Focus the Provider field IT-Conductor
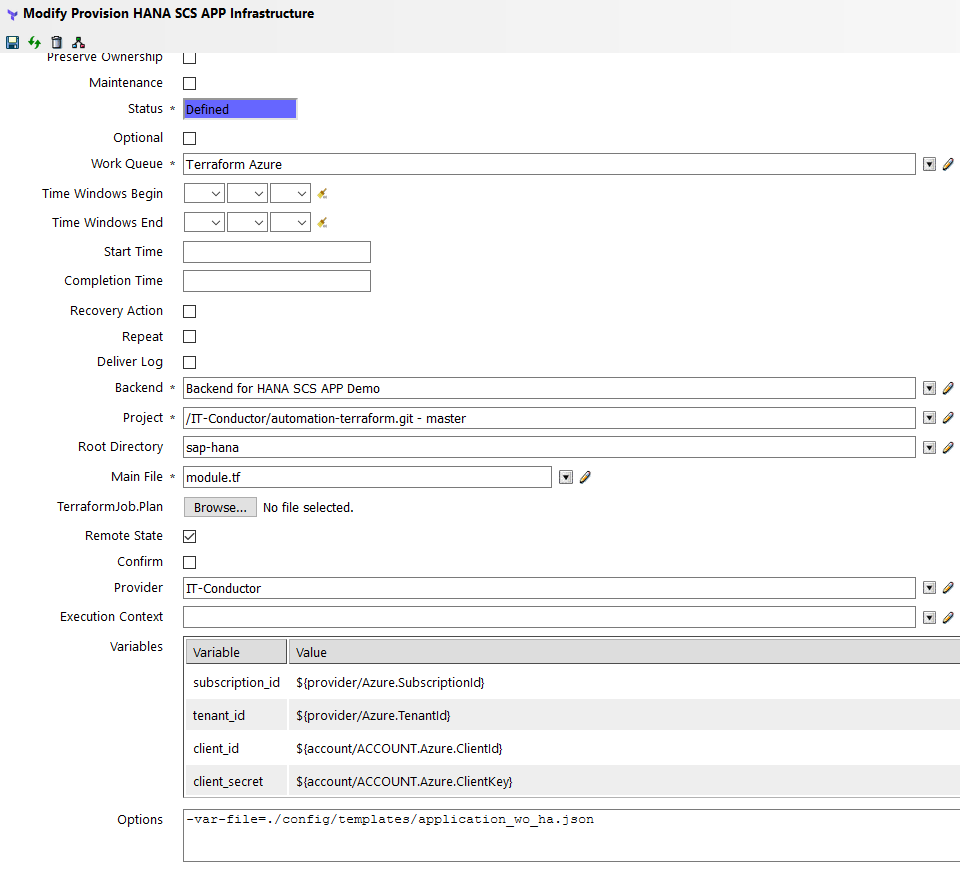 point(549,589)
